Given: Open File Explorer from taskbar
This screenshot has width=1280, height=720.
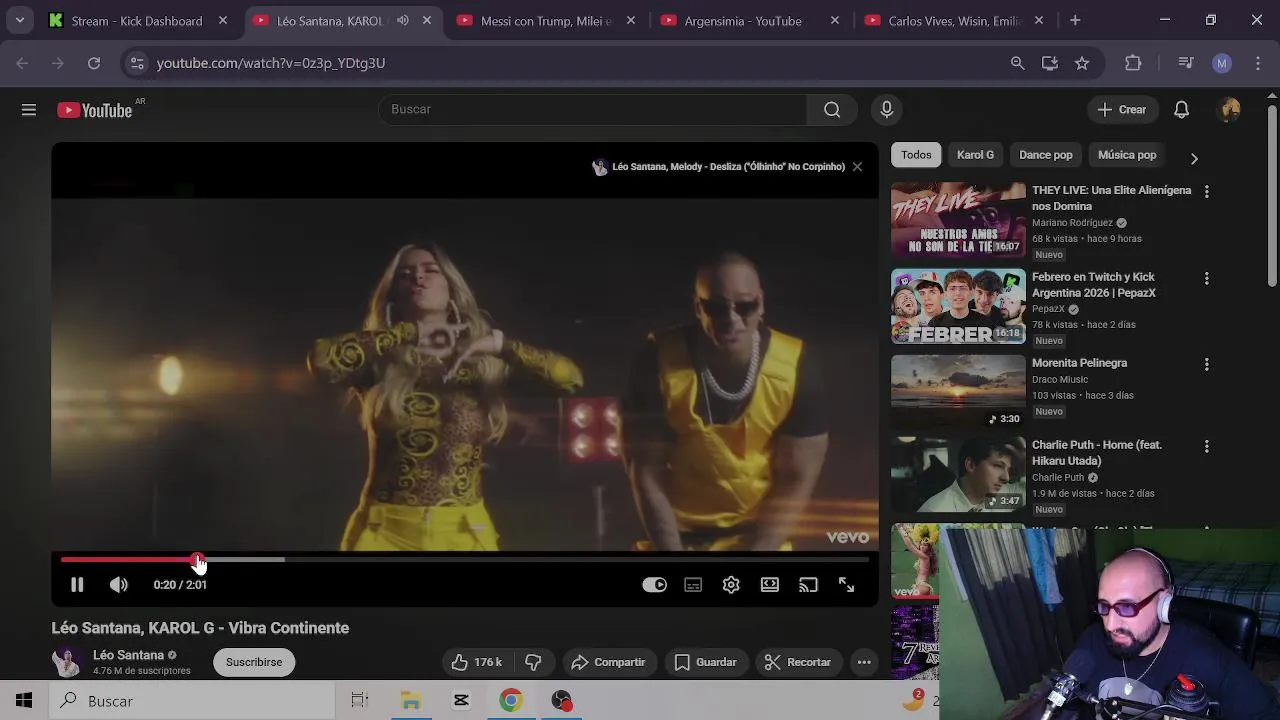Looking at the screenshot, I should click(410, 701).
